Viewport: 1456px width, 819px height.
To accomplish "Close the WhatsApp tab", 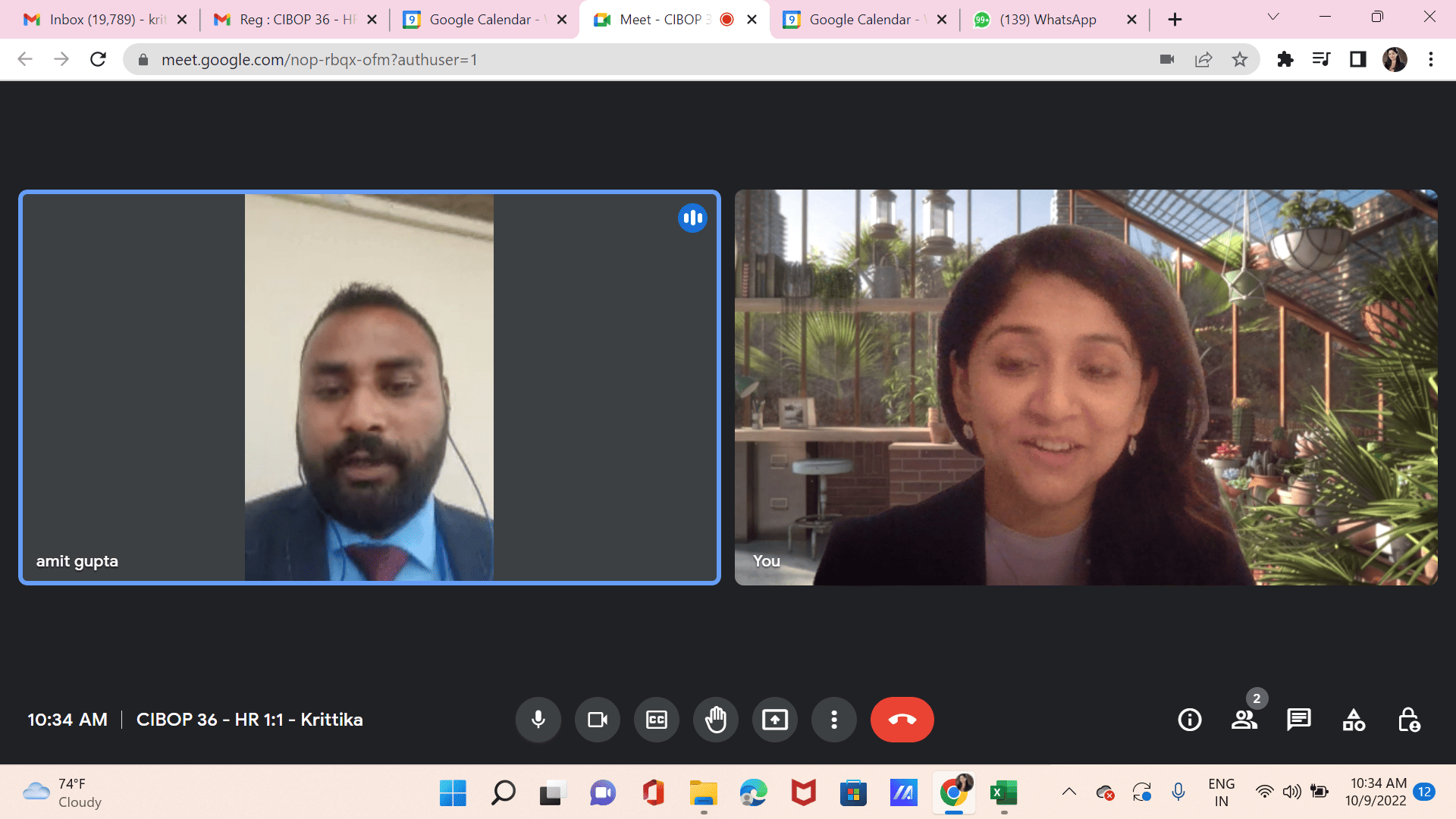I will [x=1131, y=20].
